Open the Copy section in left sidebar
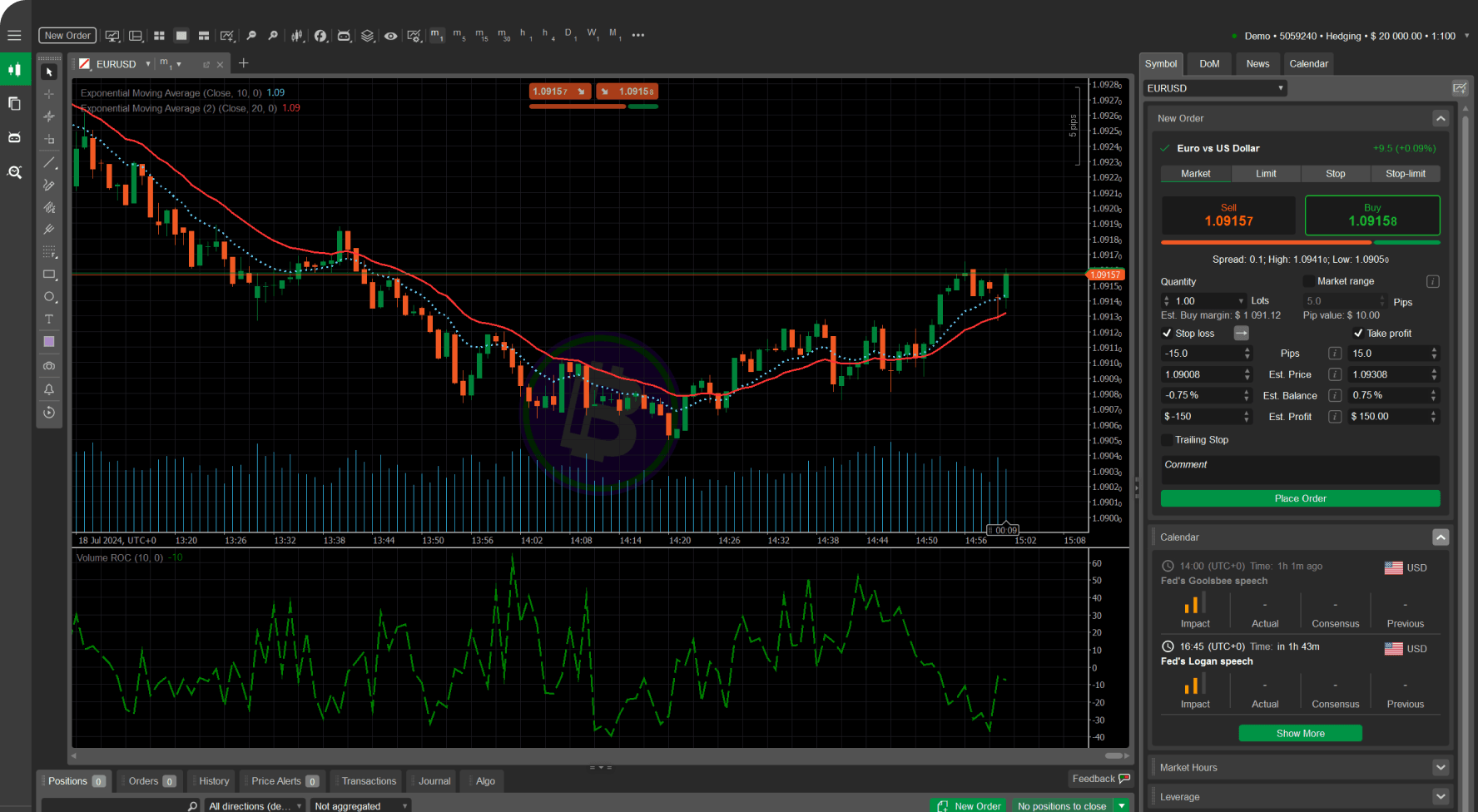1478x812 pixels. (15, 104)
